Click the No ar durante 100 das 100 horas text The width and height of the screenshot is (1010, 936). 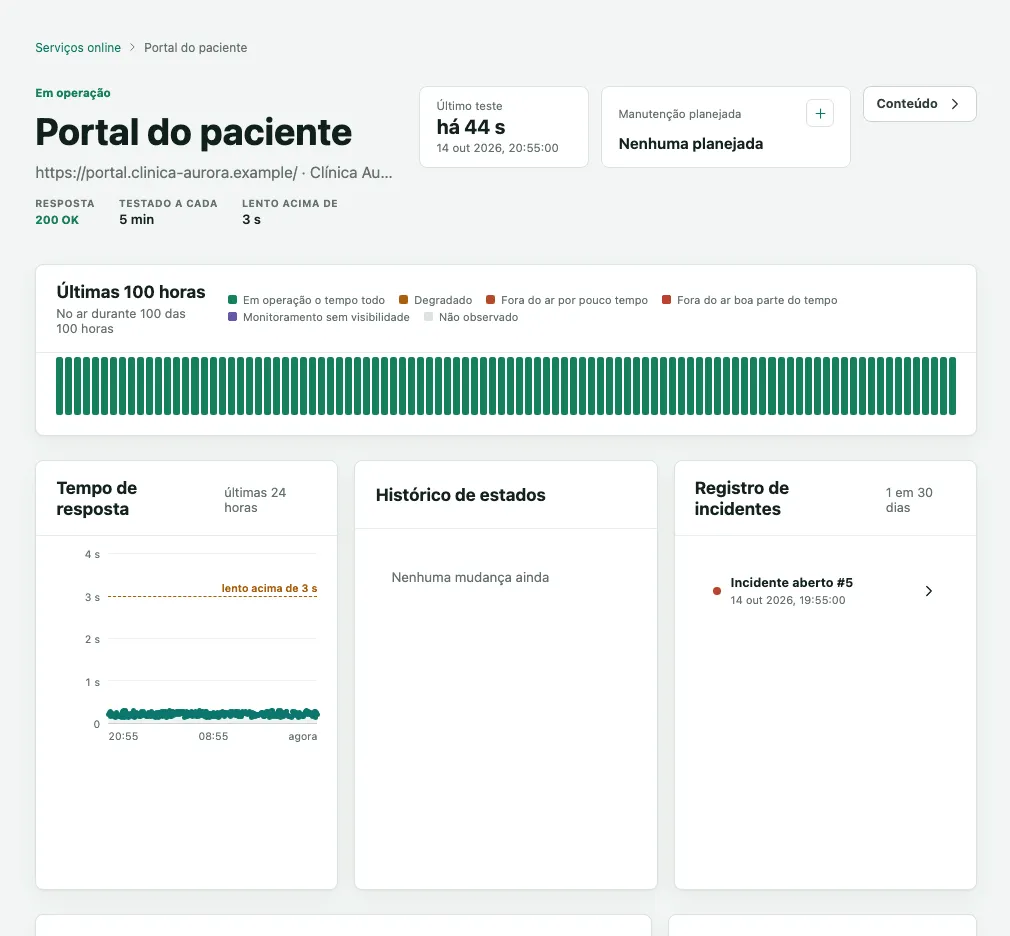click(x=120, y=321)
